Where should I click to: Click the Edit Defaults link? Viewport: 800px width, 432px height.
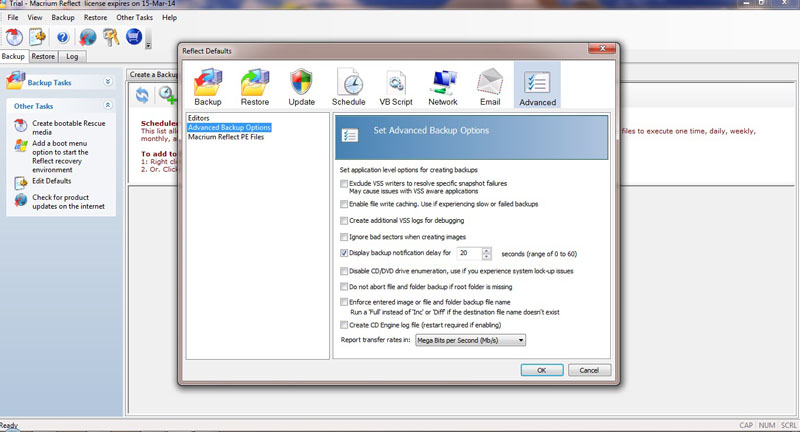[52, 181]
